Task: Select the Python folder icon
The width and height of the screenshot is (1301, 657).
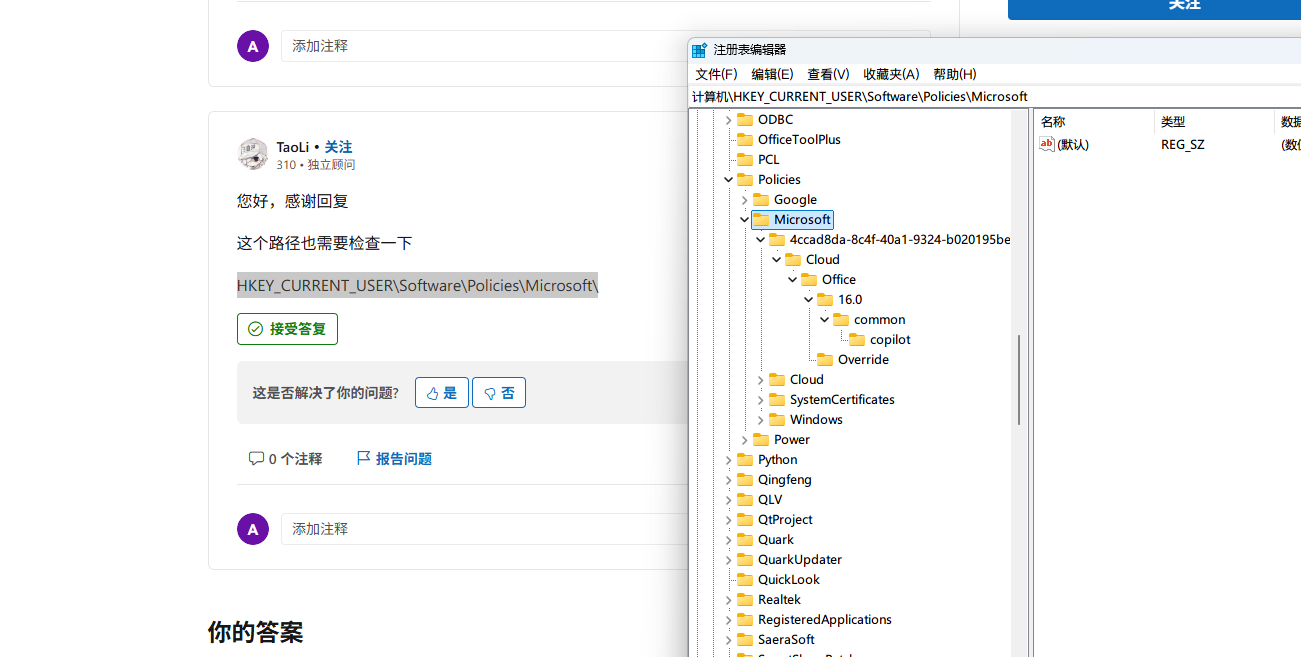Action: 745,460
